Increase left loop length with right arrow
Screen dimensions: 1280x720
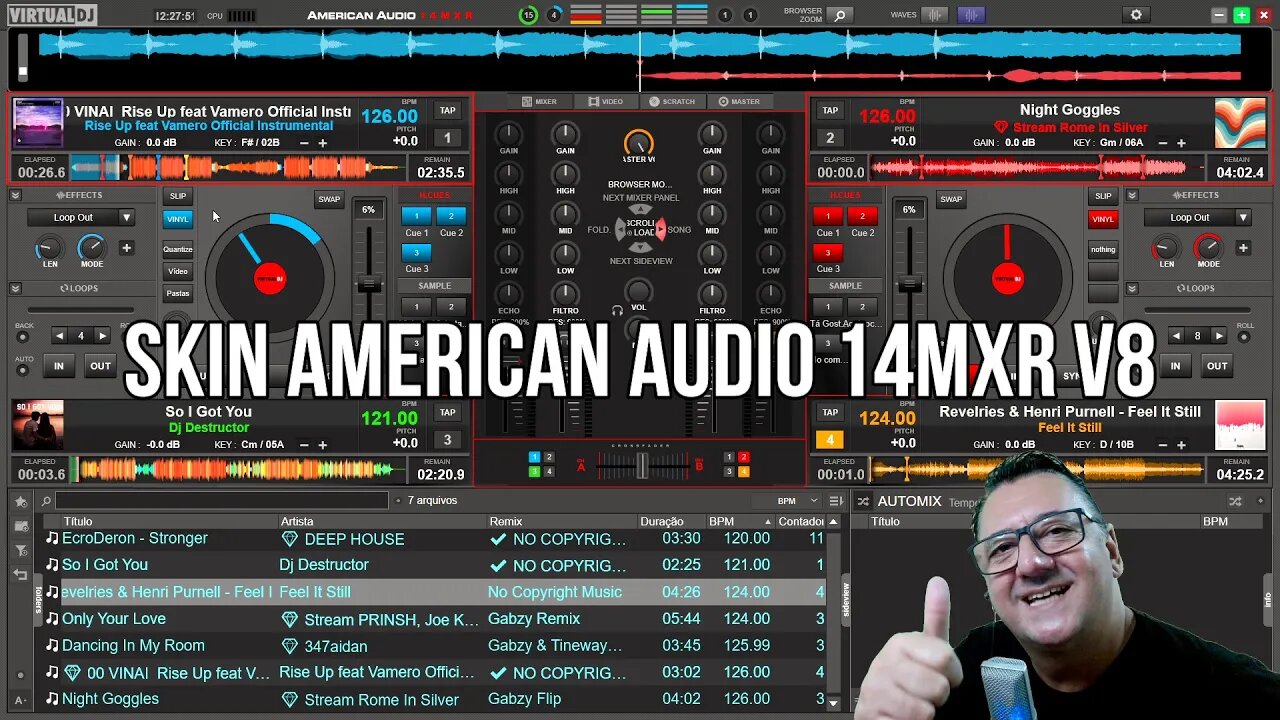[x=102, y=336]
